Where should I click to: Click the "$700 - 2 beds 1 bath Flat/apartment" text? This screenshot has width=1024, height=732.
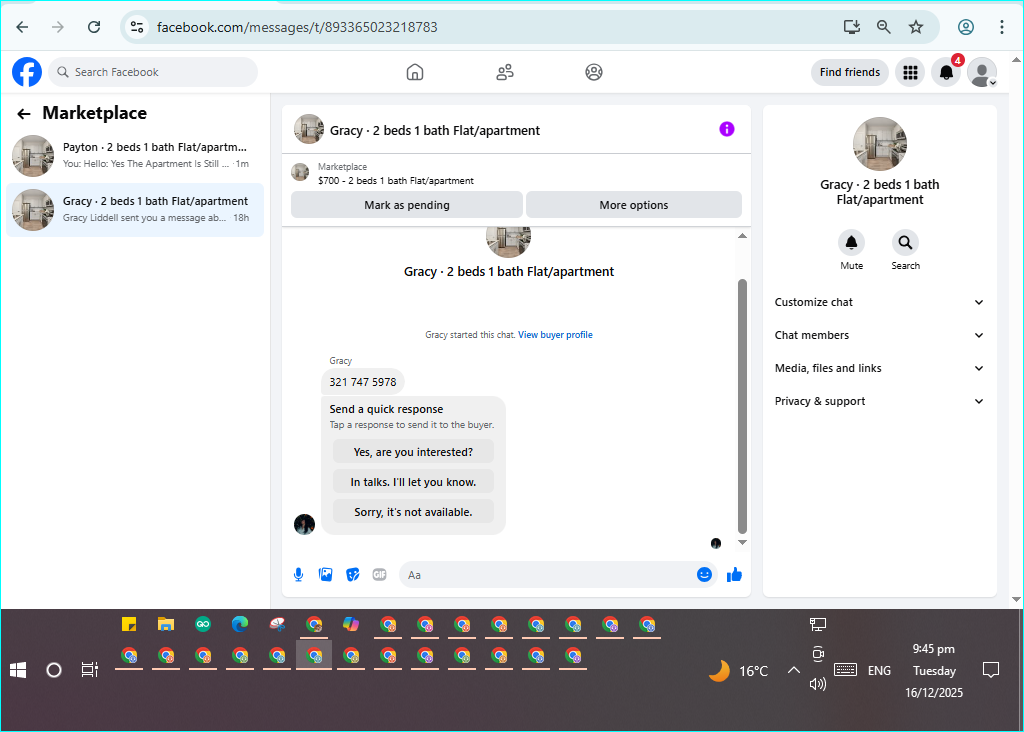coord(396,181)
